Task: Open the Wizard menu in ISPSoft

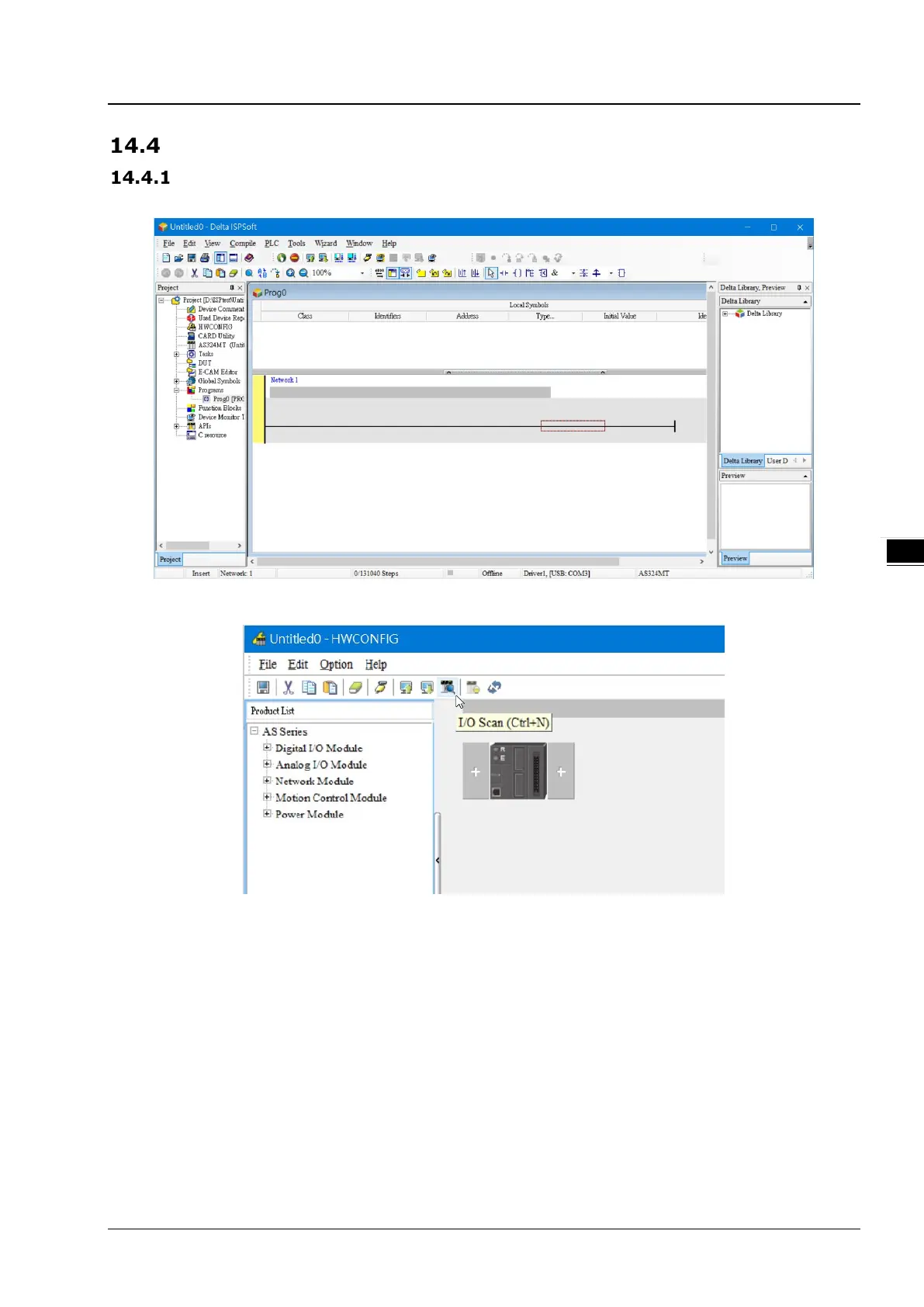Action: click(326, 243)
